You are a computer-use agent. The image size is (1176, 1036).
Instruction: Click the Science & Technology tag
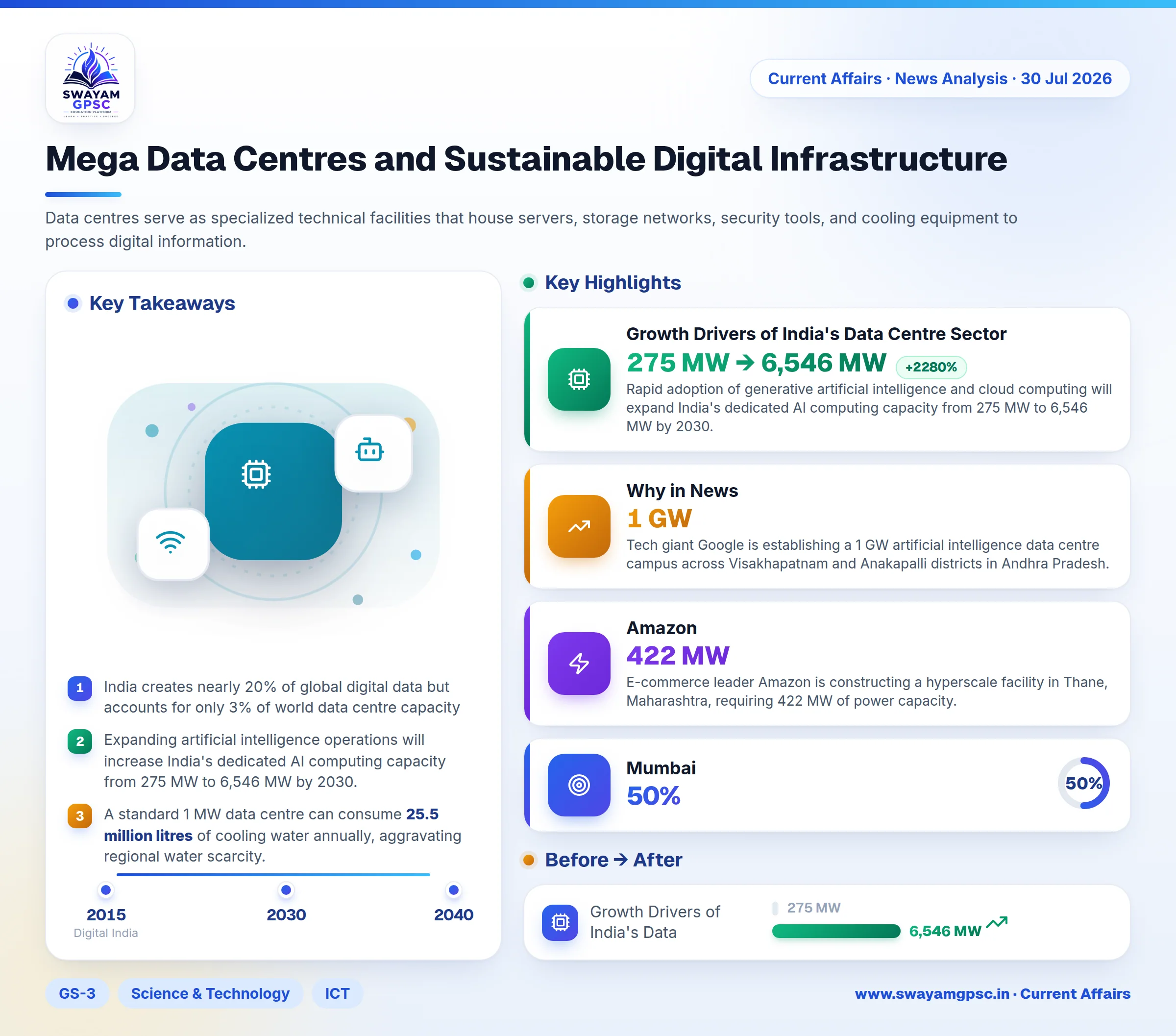point(210,993)
